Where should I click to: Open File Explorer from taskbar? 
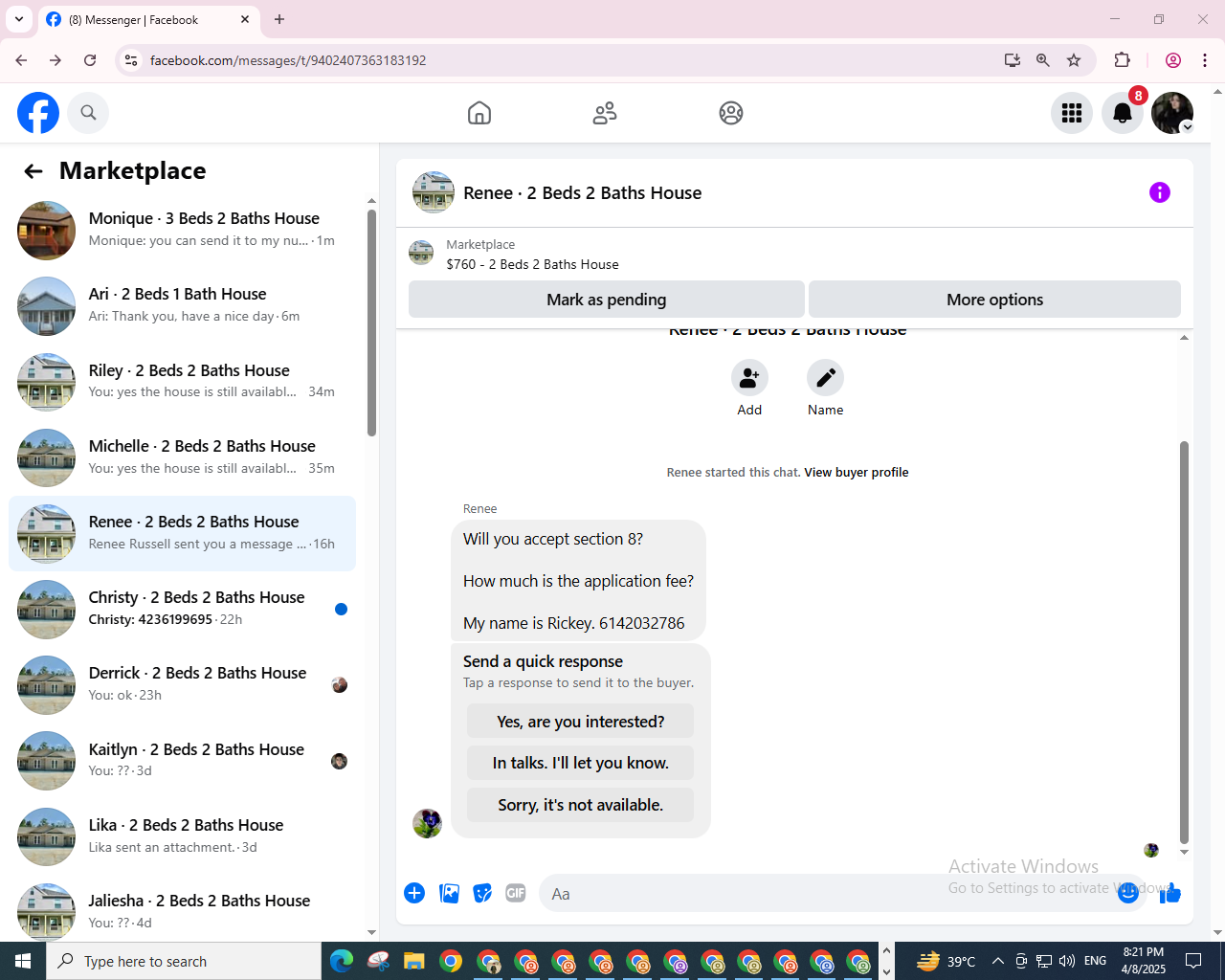pos(413,961)
